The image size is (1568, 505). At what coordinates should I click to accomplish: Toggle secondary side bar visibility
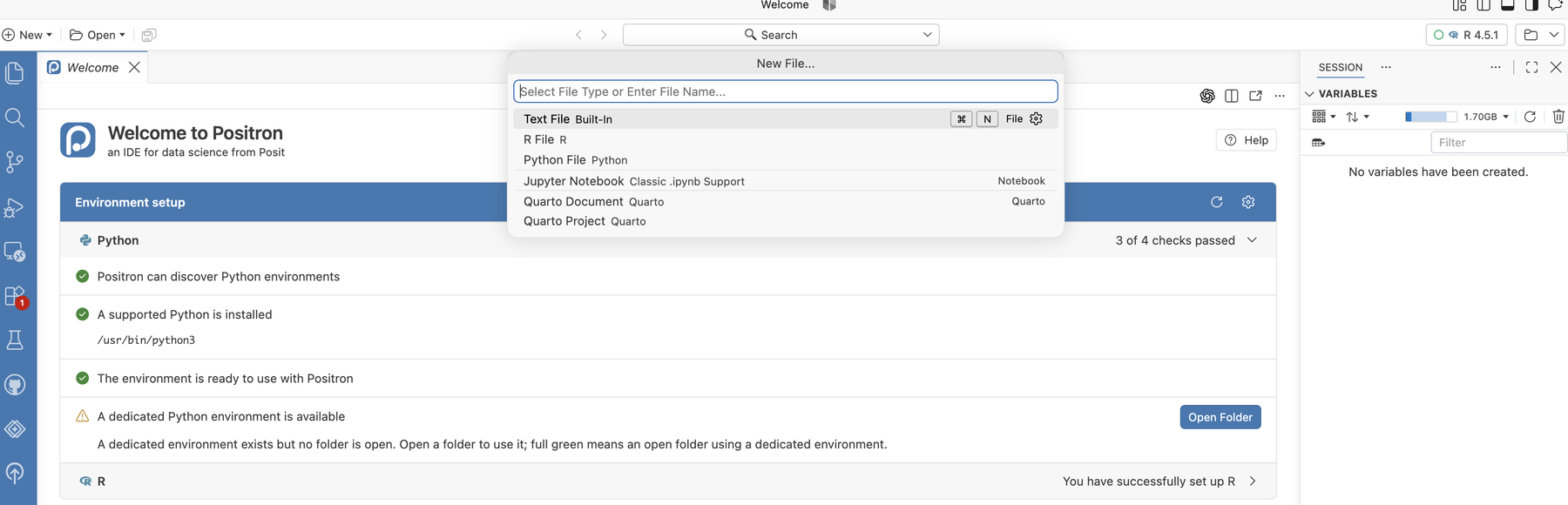coord(1531,5)
